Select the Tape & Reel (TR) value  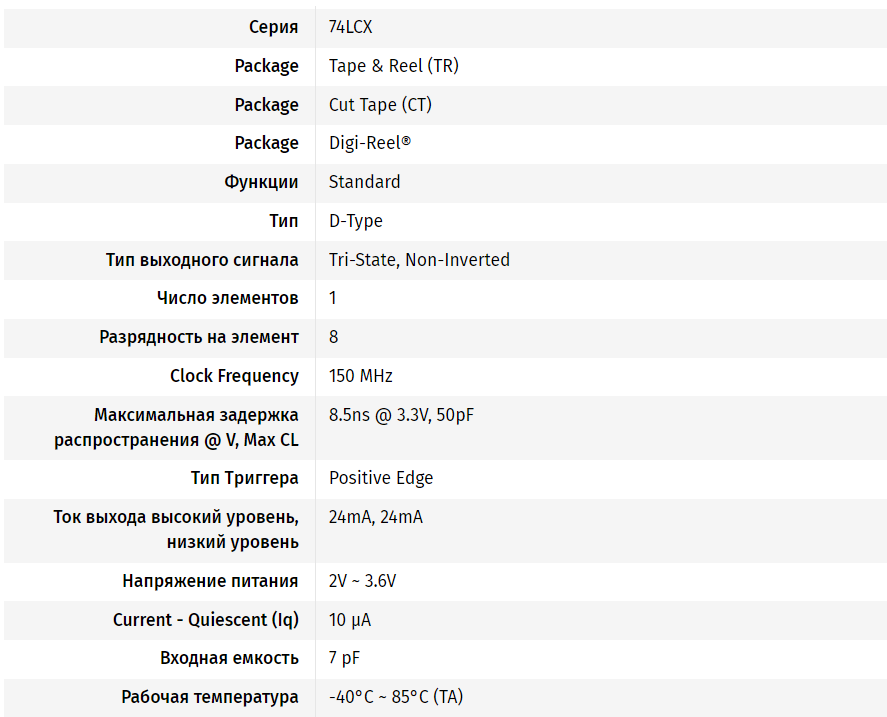[393, 66]
